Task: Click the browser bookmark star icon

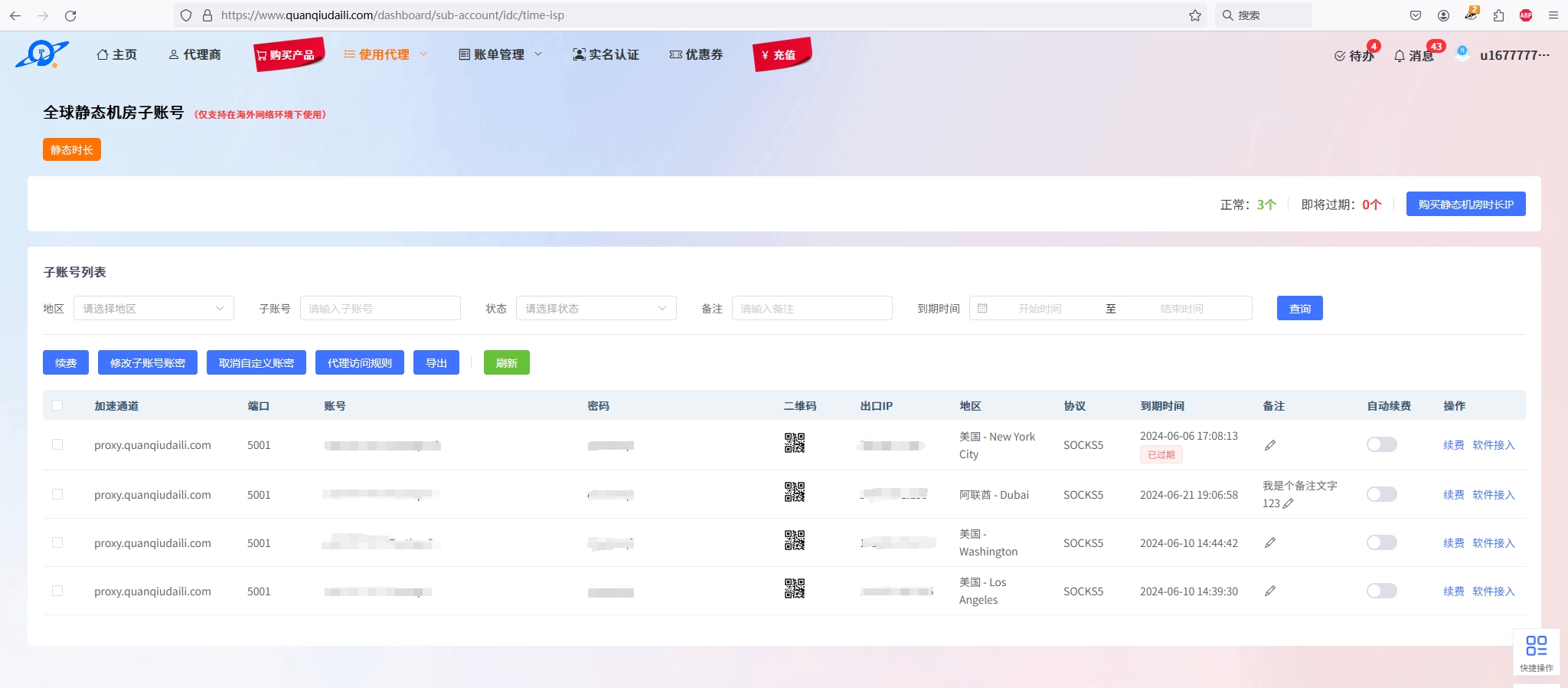Action: [1194, 15]
